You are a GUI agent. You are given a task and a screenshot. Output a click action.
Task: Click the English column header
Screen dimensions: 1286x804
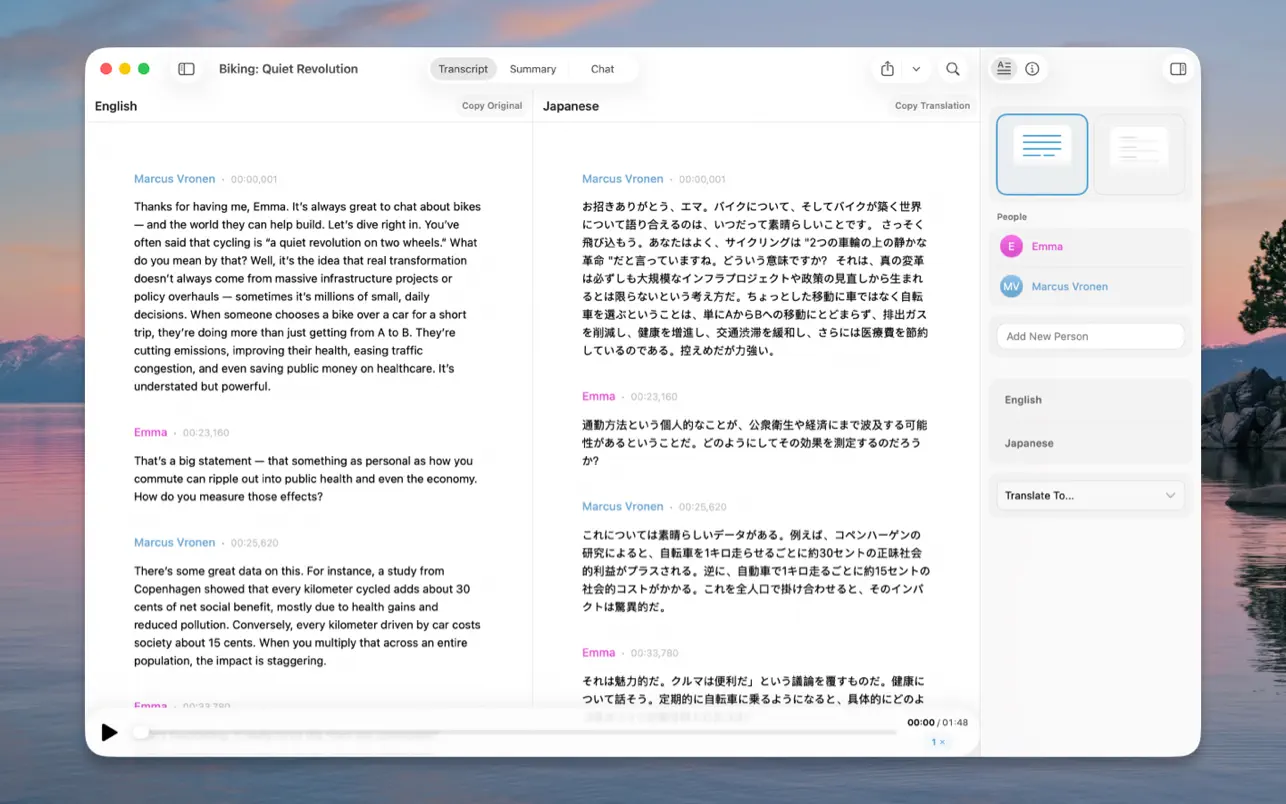click(x=116, y=106)
